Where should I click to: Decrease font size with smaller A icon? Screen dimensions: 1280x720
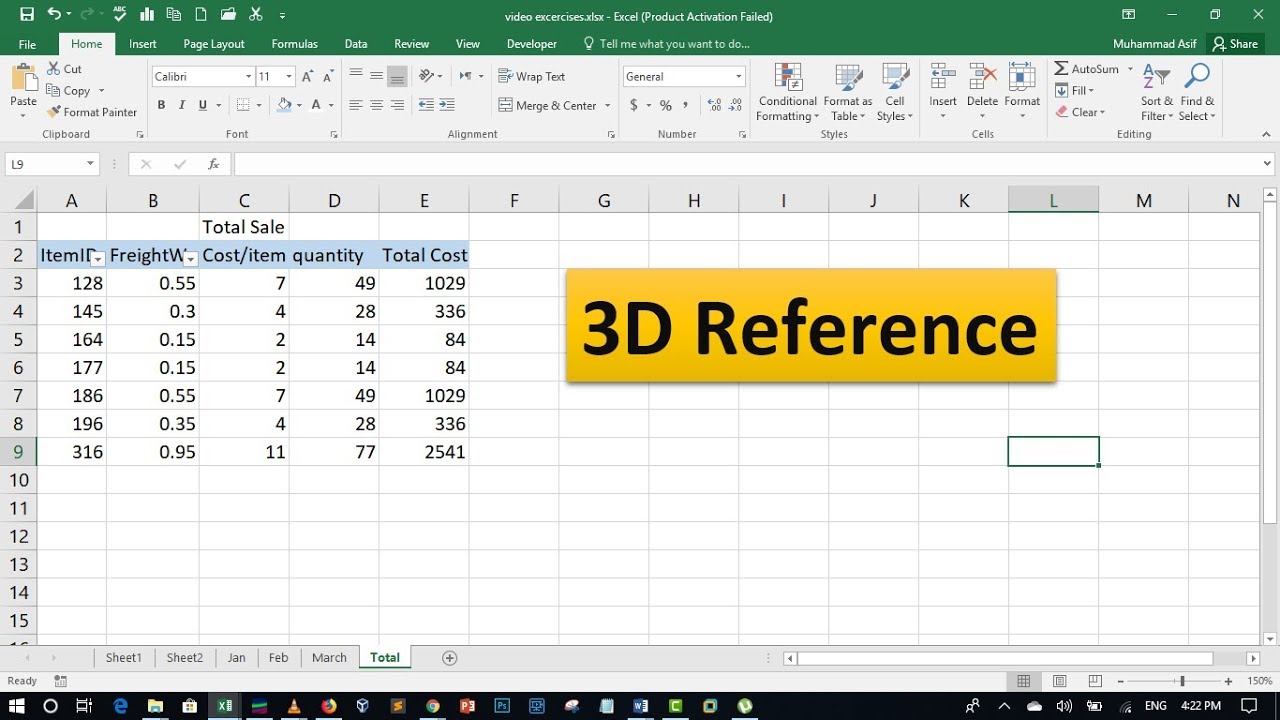point(329,77)
